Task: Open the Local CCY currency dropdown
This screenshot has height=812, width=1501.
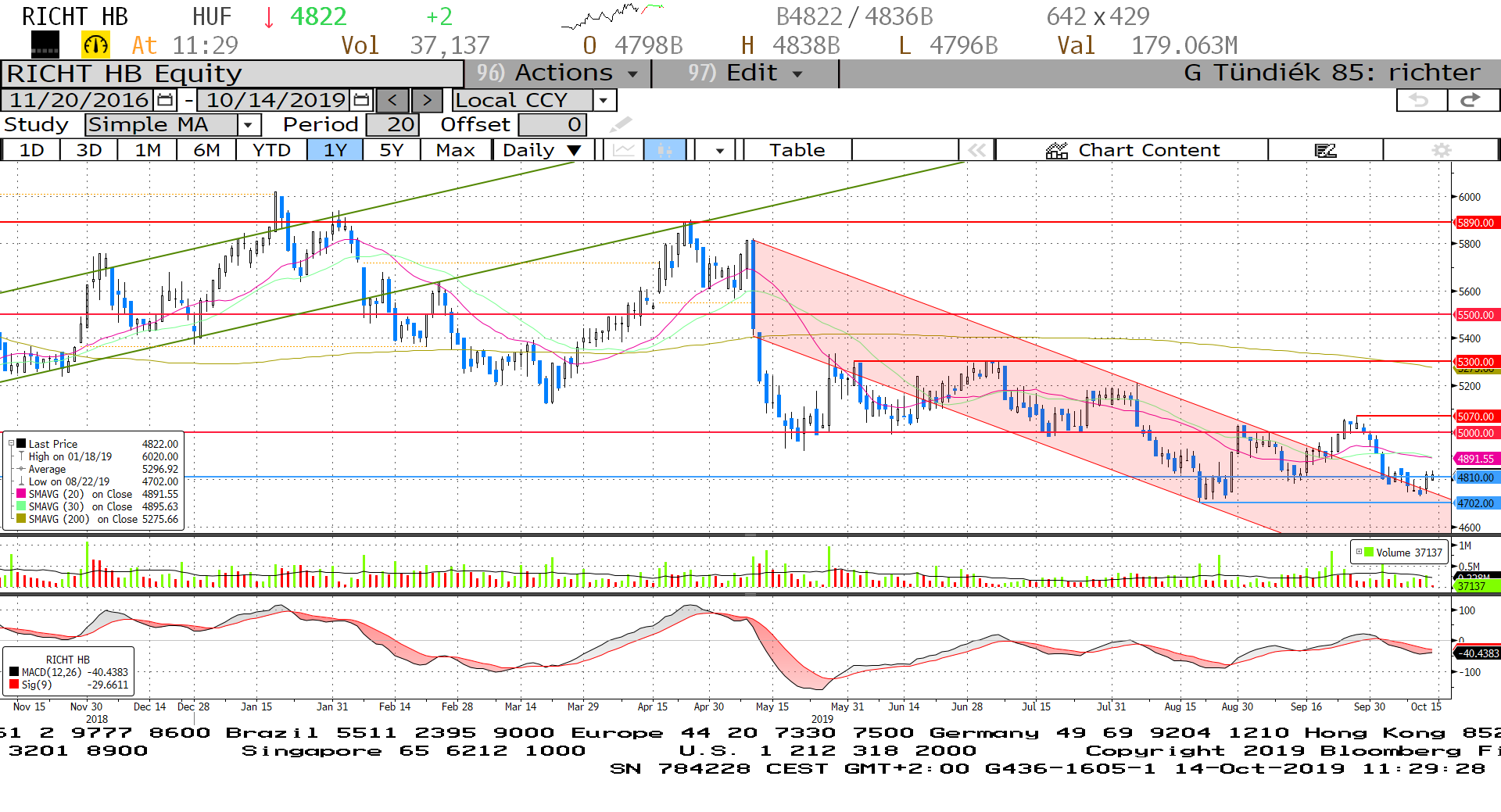Action: pyautogui.click(x=603, y=100)
